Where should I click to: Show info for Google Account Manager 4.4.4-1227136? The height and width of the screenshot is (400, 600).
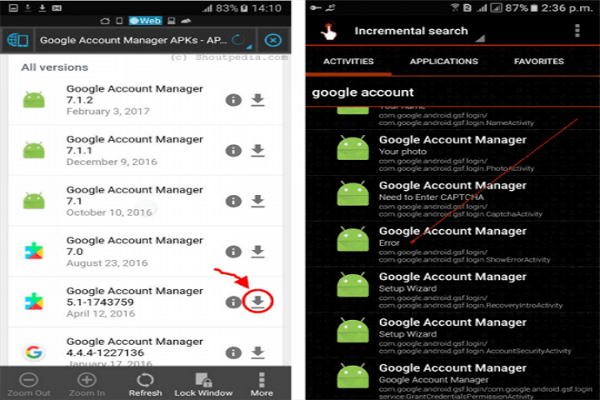click(x=233, y=353)
